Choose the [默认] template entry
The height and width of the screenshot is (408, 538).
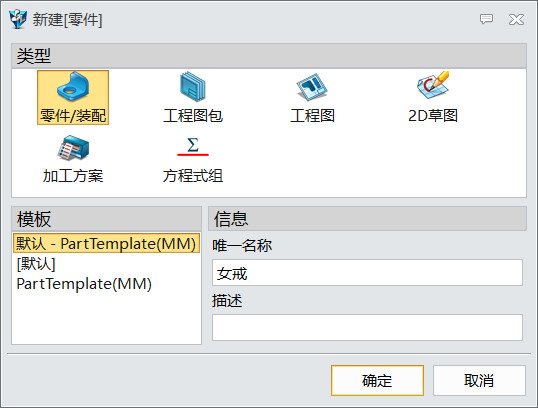pyautogui.click(x=36, y=264)
